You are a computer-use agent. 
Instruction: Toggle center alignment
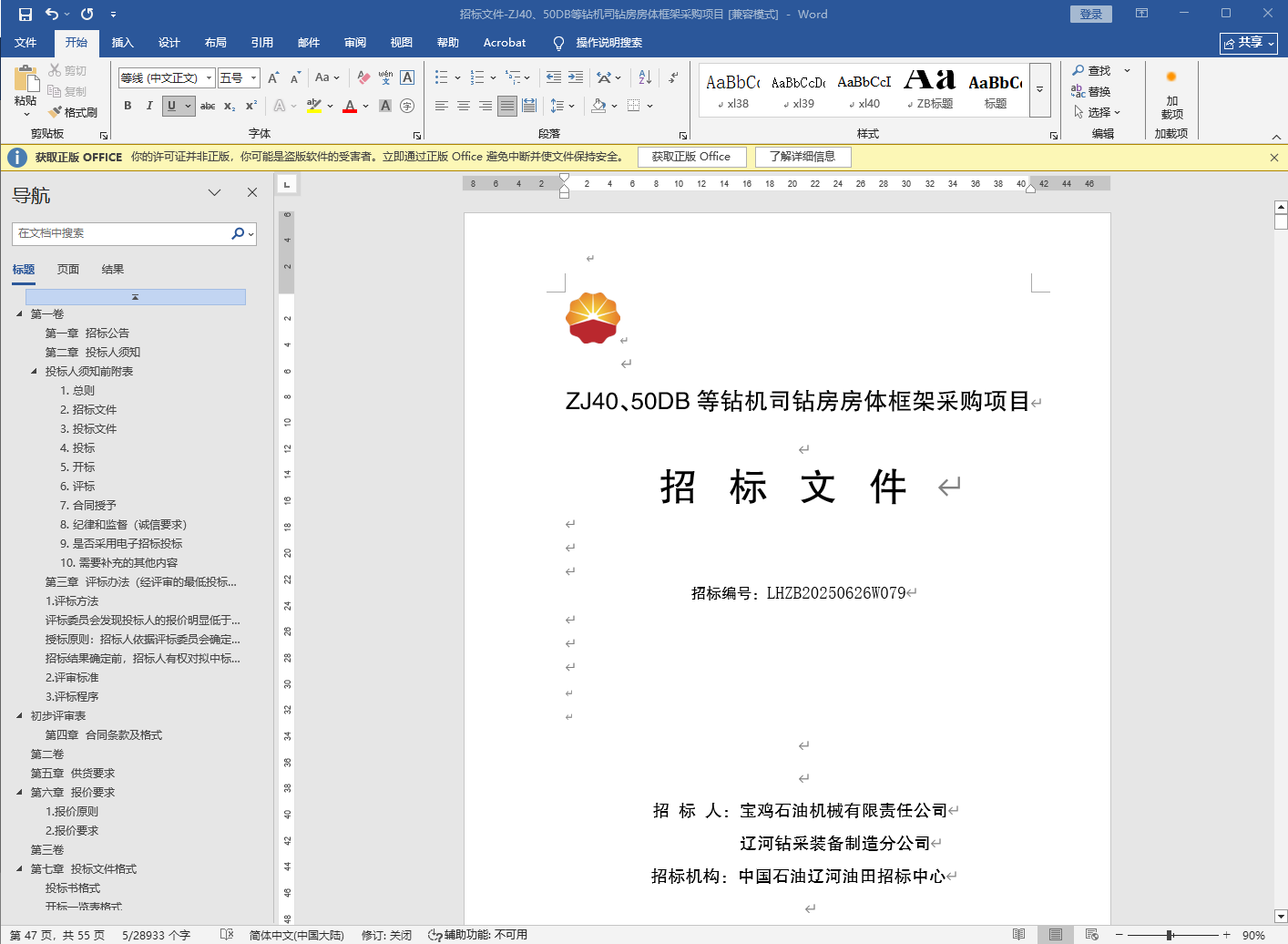coord(464,106)
